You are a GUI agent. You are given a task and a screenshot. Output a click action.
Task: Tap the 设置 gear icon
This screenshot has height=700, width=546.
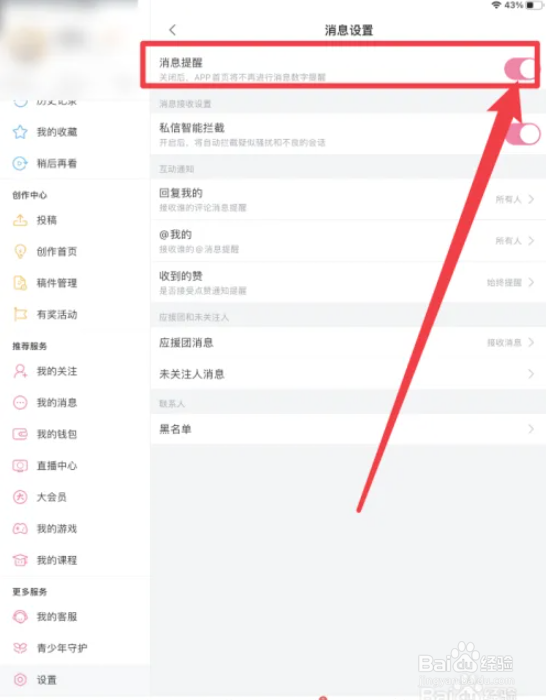[x=20, y=679]
